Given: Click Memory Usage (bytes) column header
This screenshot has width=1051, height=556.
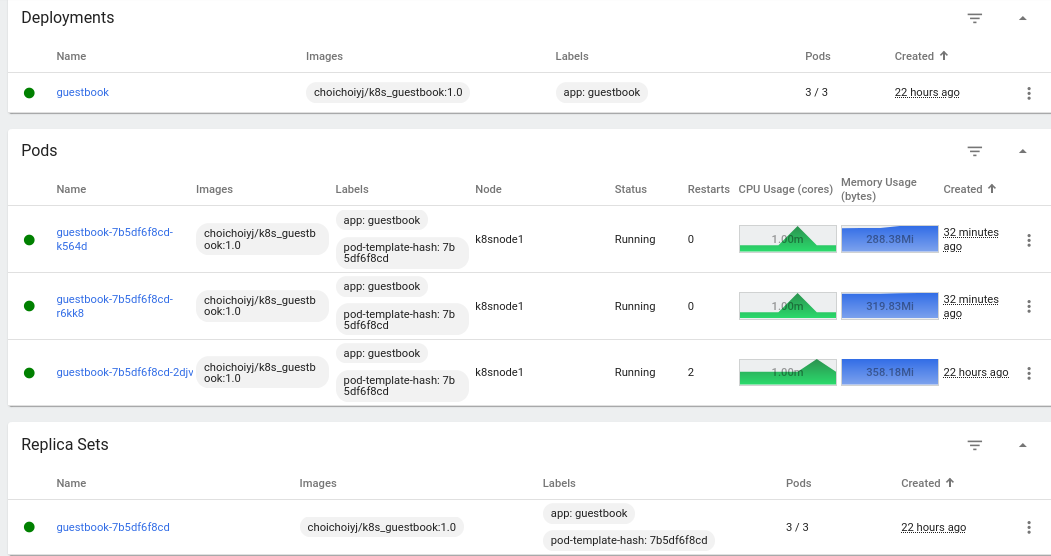Looking at the screenshot, I should click(879, 189).
